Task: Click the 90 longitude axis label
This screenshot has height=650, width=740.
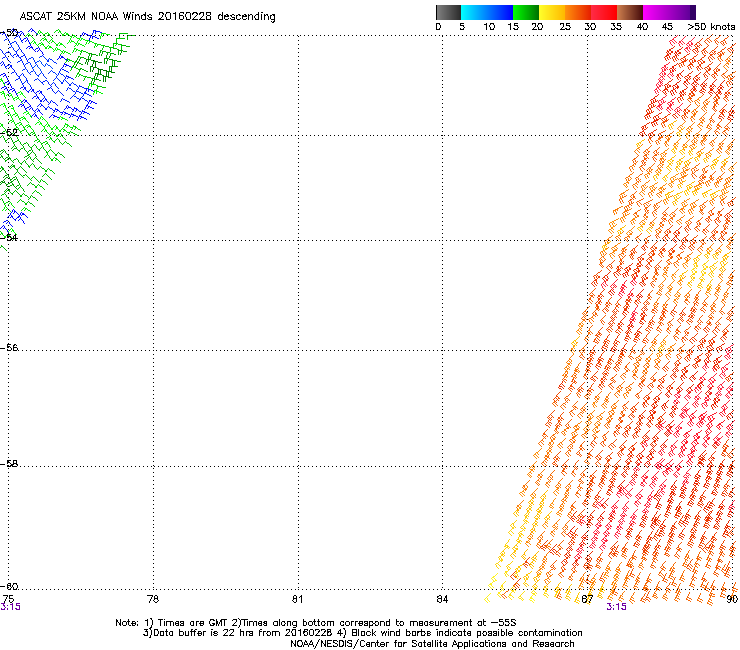Action: [732, 599]
